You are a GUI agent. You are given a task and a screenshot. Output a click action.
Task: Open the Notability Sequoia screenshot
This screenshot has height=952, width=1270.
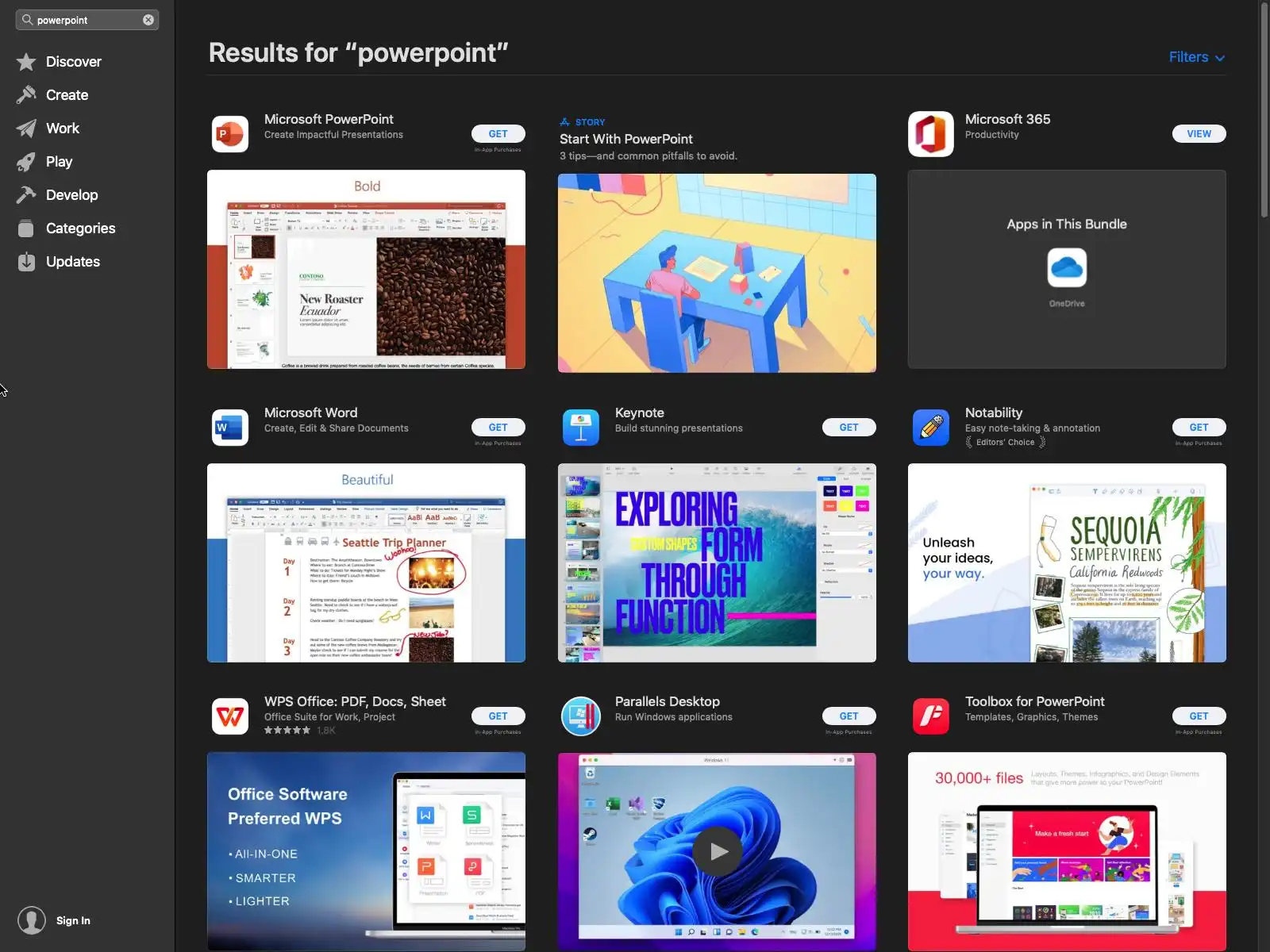1067,563
